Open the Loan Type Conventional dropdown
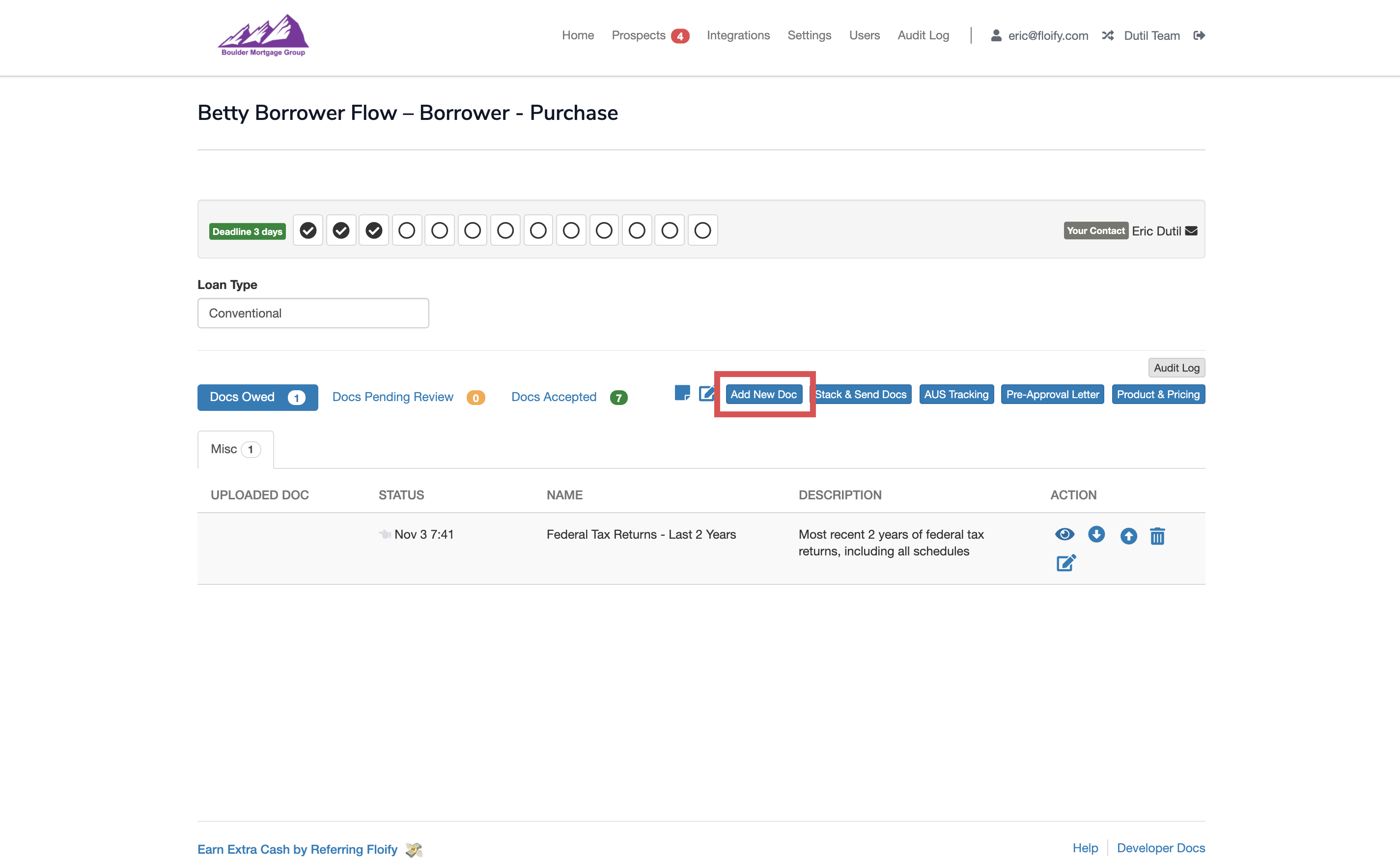The height and width of the screenshot is (867, 1400). tap(313, 313)
